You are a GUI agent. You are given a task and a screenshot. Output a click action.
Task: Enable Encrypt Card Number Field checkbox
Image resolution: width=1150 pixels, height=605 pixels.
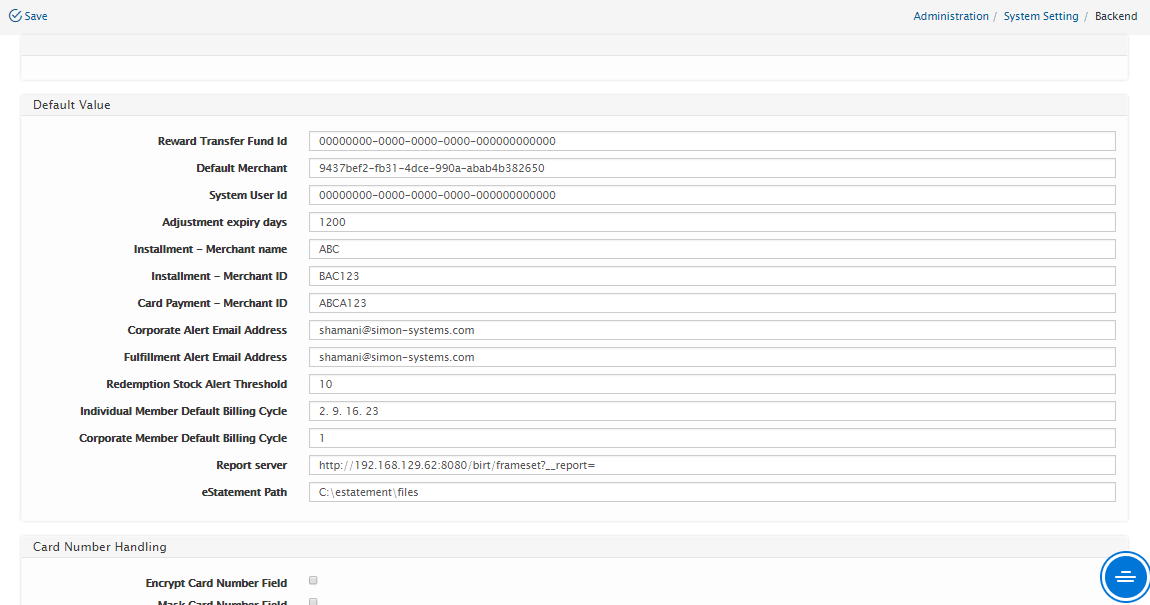313,581
